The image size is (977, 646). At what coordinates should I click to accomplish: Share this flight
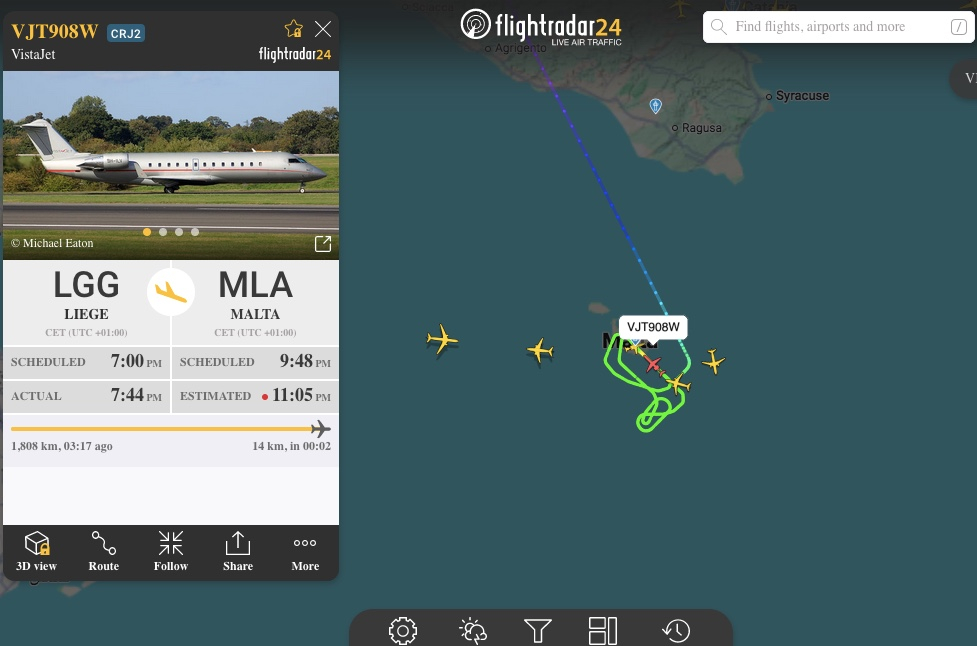tap(237, 551)
